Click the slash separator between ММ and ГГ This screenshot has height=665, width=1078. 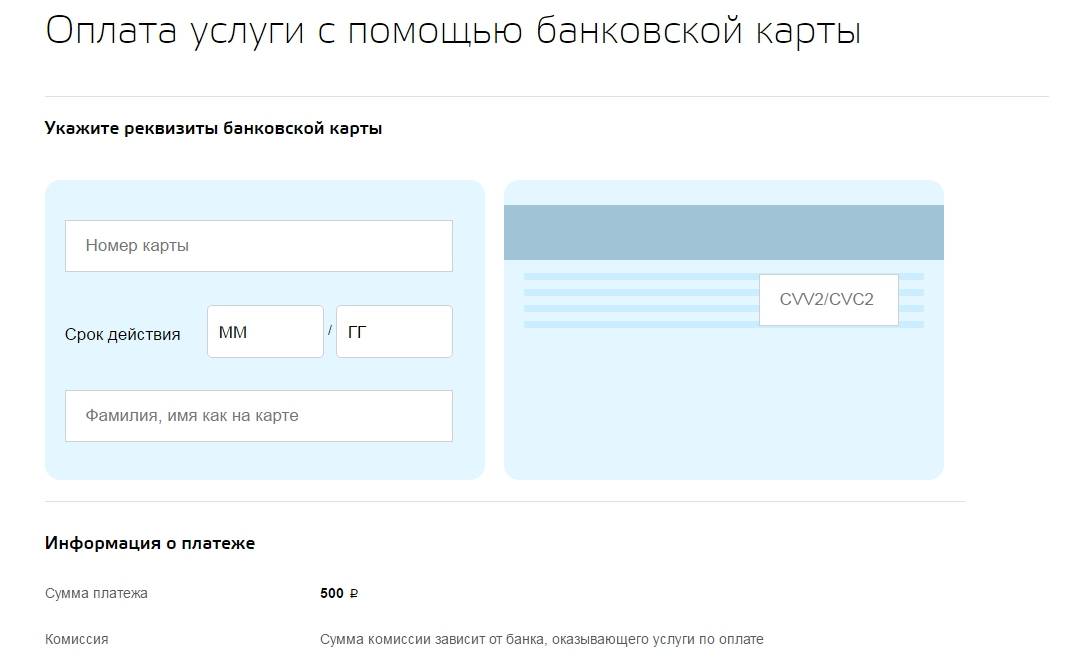point(330,330)
